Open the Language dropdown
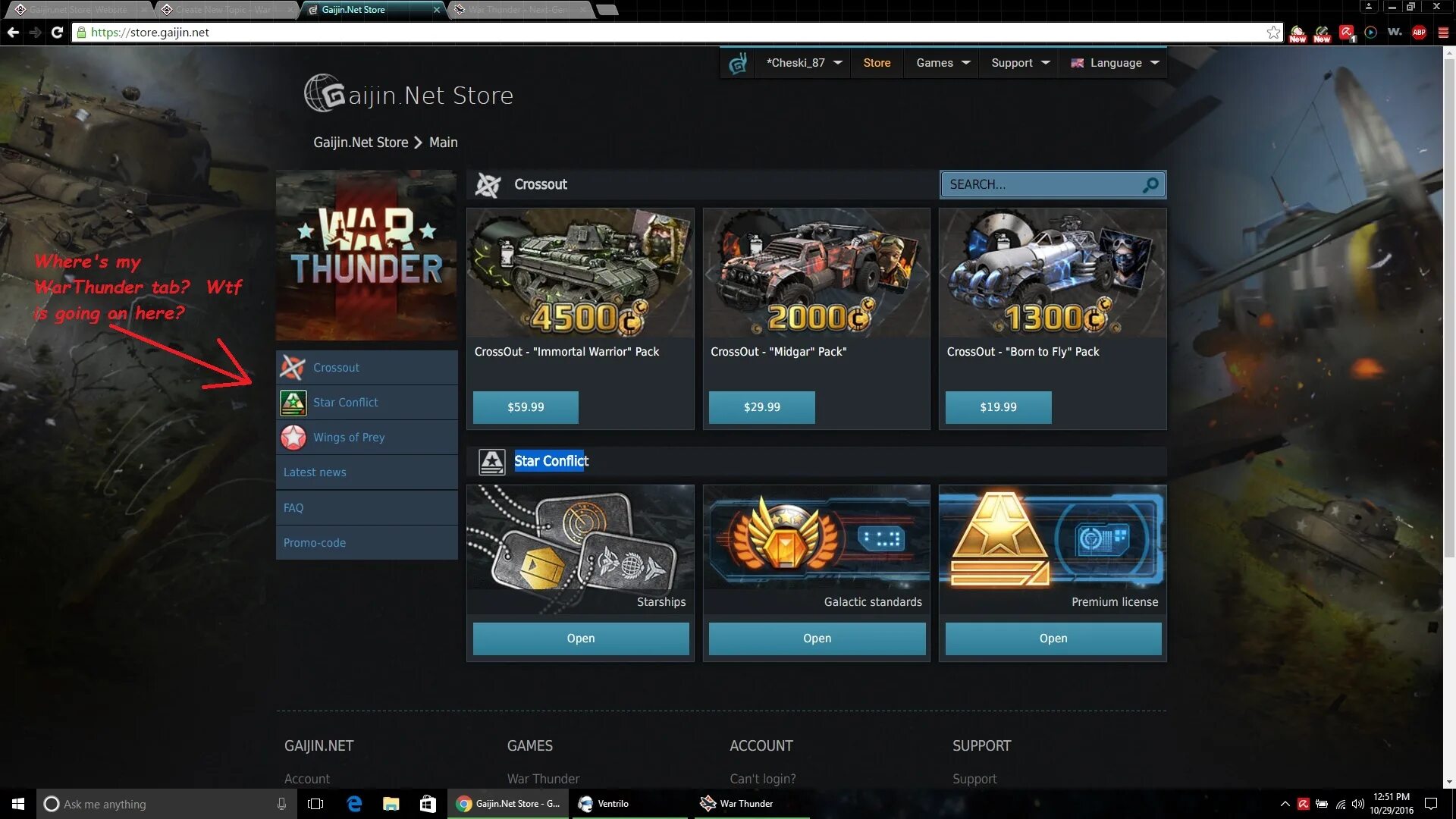 coord(1115,63)
